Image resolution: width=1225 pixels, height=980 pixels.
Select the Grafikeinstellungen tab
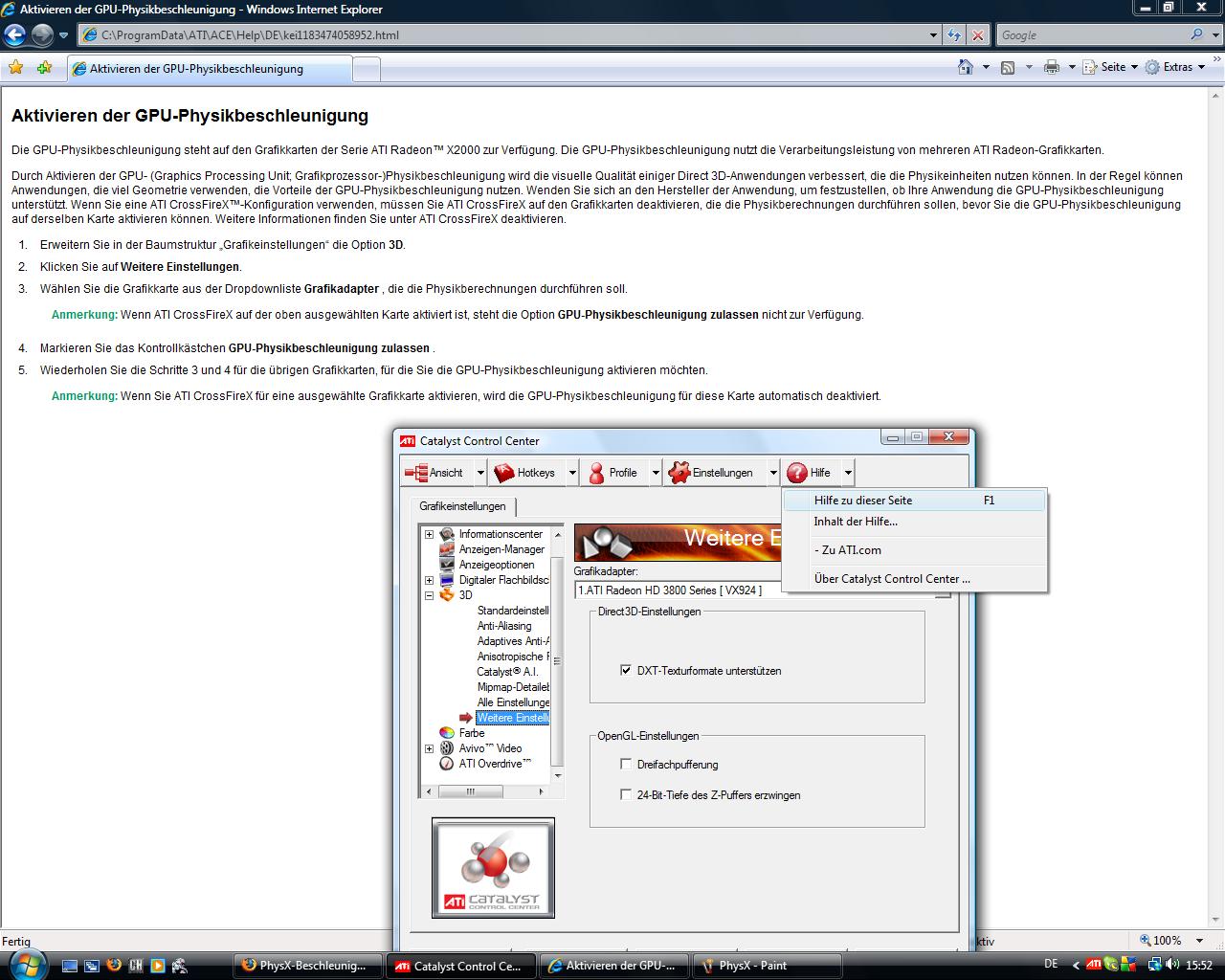click(x=462, y=506)
